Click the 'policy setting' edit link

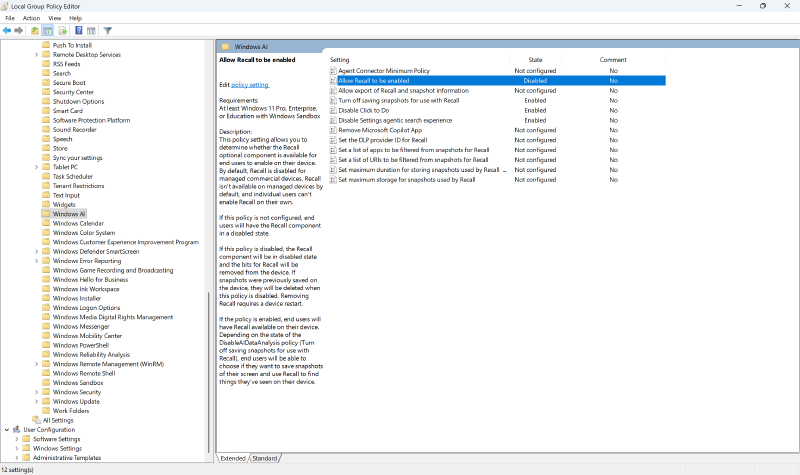(250, 85)
